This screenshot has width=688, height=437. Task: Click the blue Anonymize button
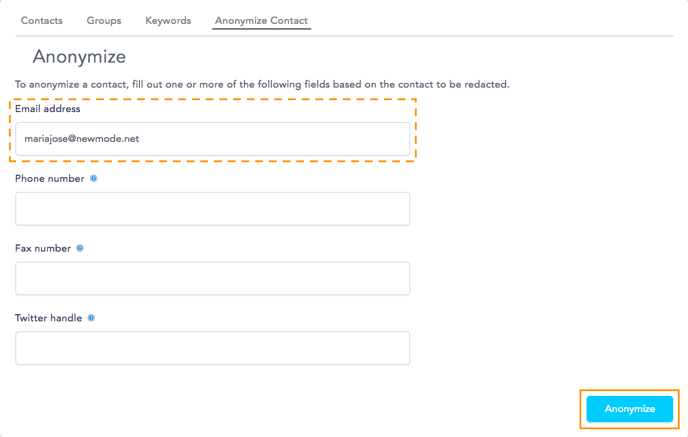tap(630, 409)
